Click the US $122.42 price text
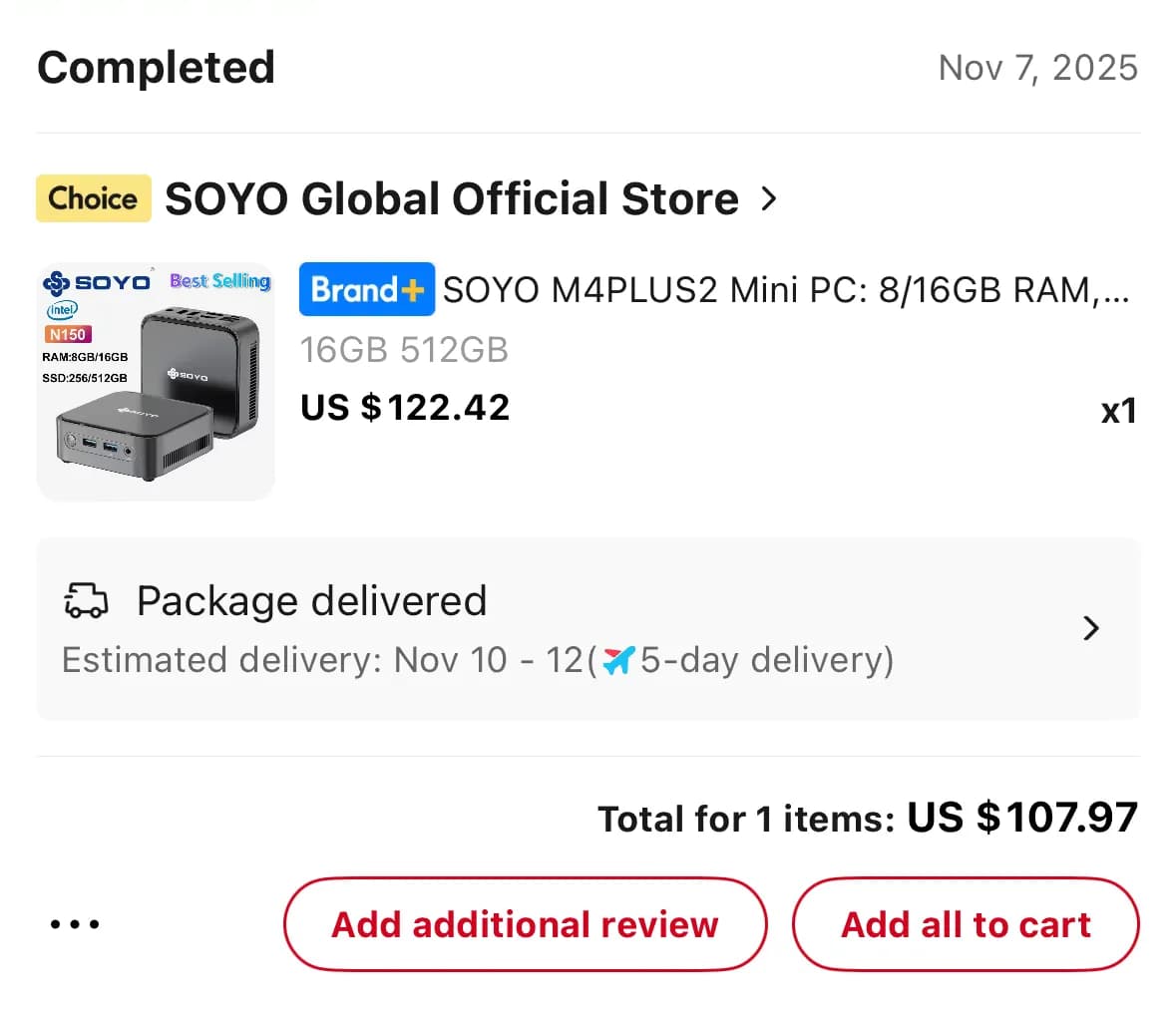1176x1012 pixels. [404, 407]
